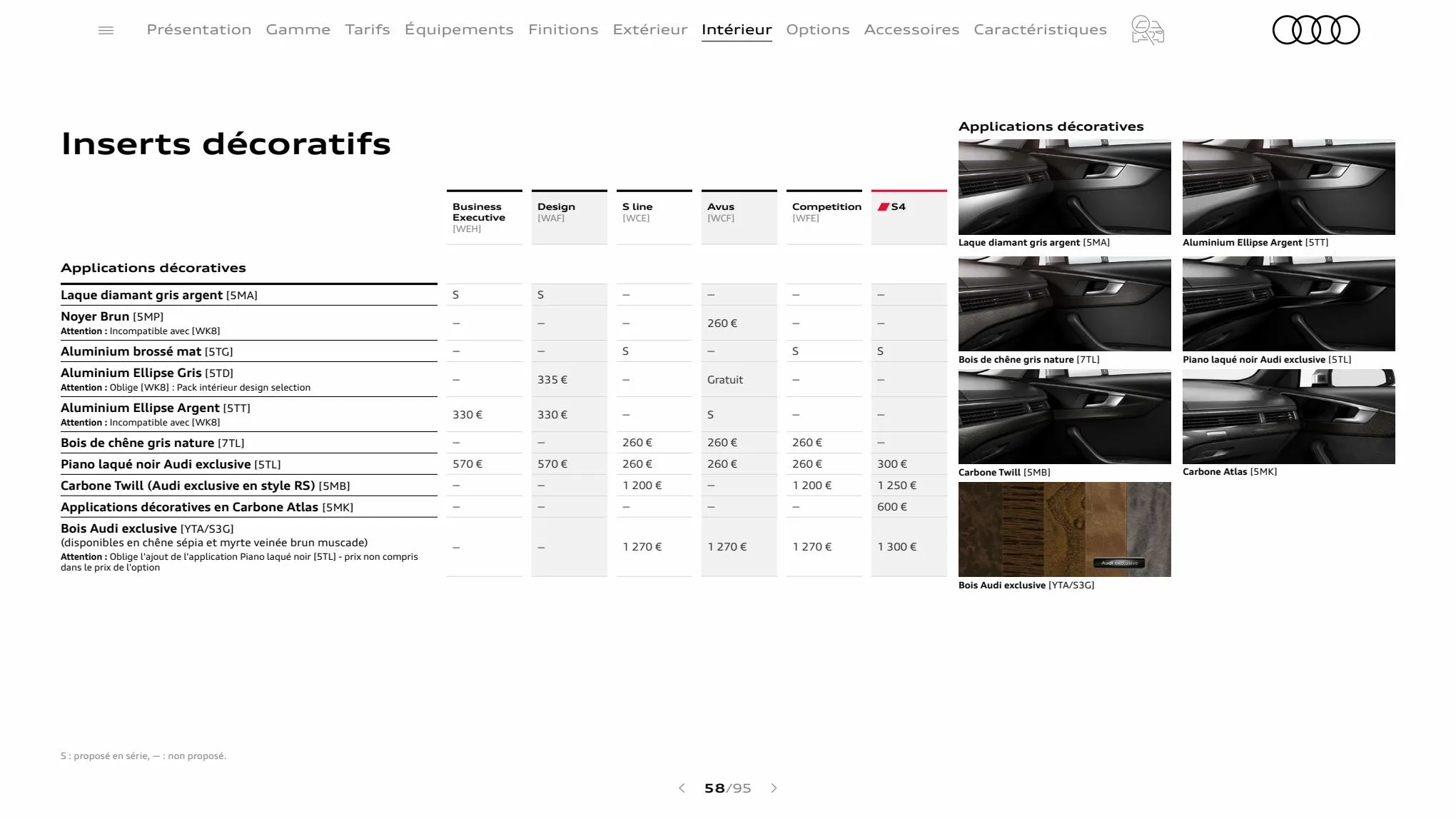The height and width of the screenshot is (819, 1456).
Task: Click the Bois Audi exclusive wood samples image
Action: (x=1064, y=529)
